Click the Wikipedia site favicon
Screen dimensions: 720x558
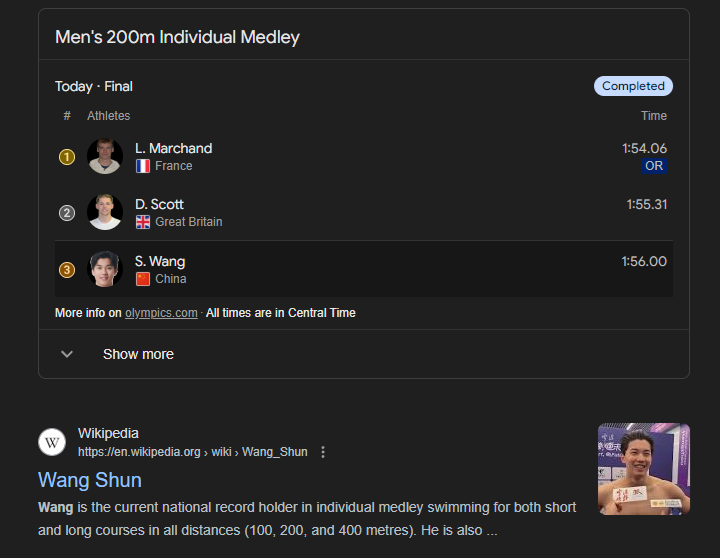52,442
